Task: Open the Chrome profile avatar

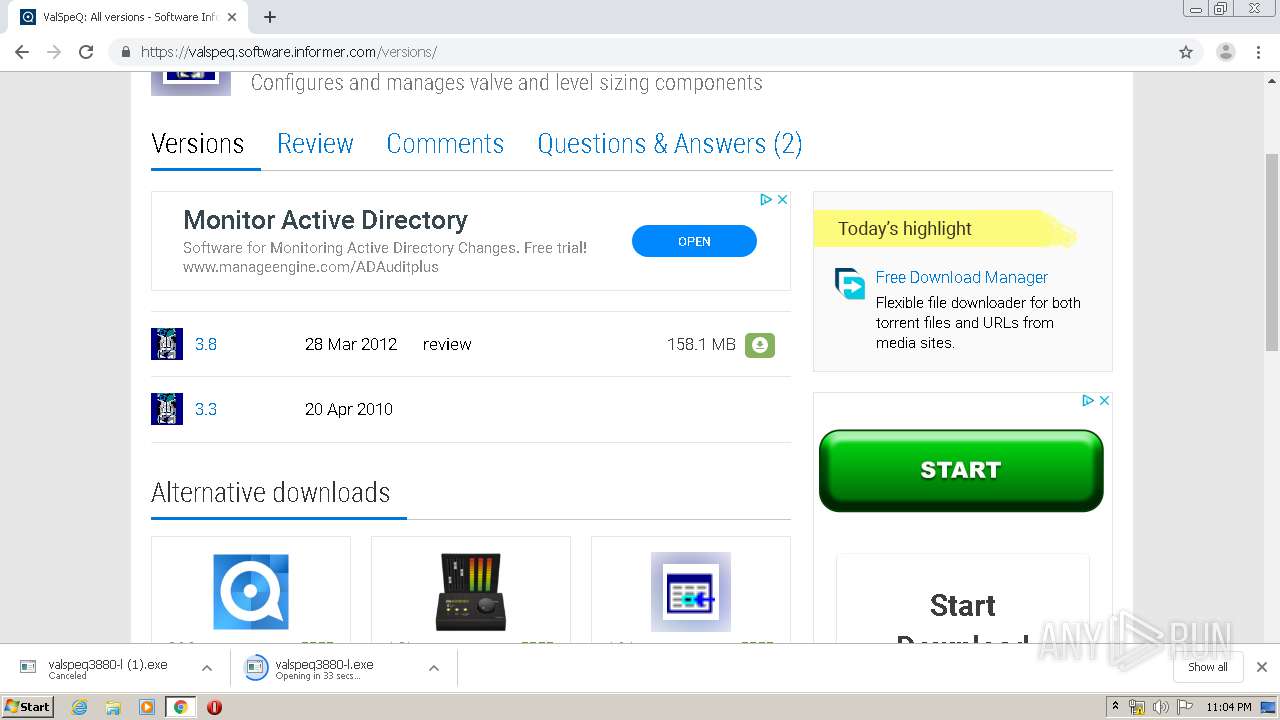Action: tap(1225, 52)
